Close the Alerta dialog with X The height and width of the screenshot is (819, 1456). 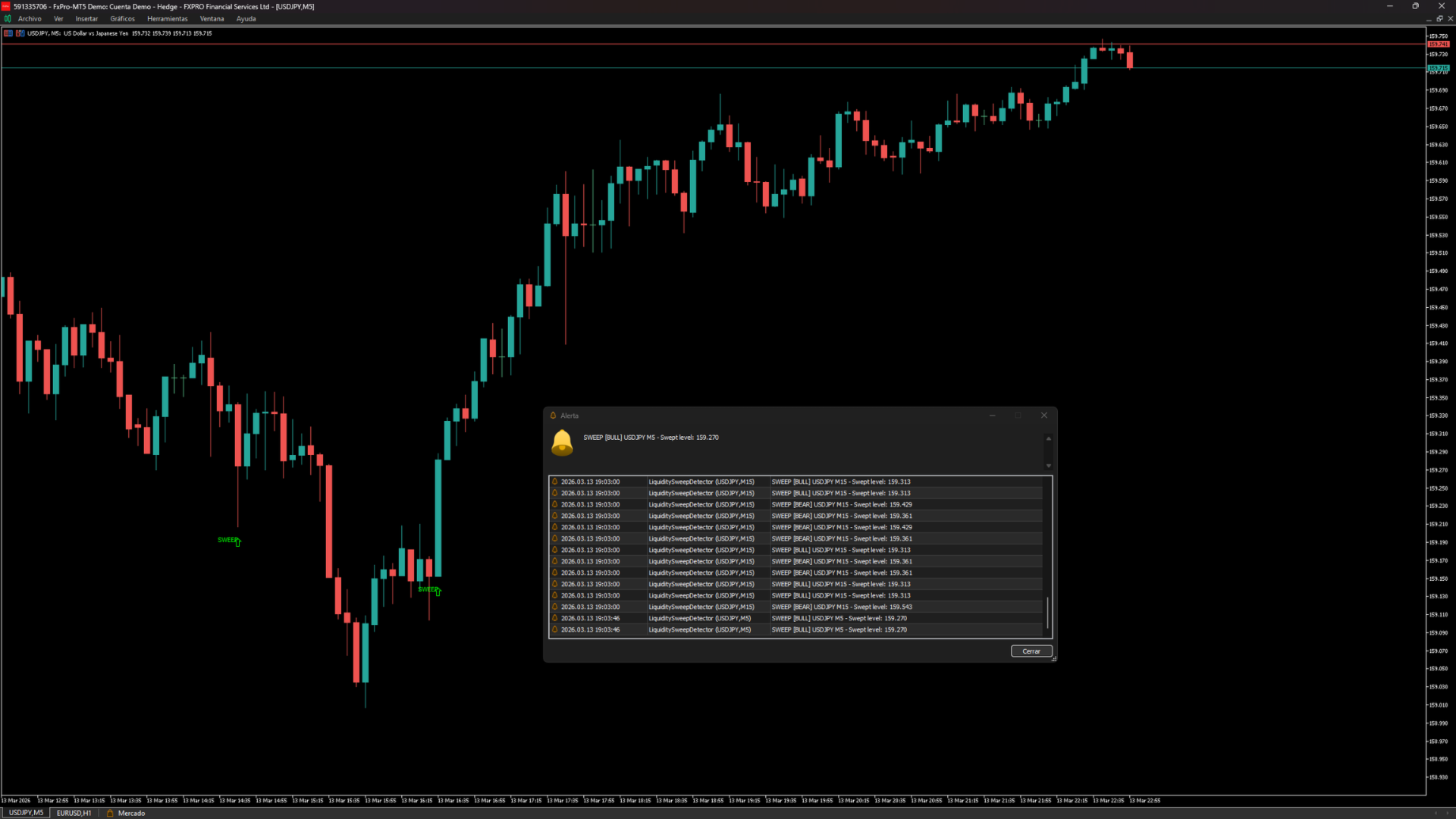1043,416
